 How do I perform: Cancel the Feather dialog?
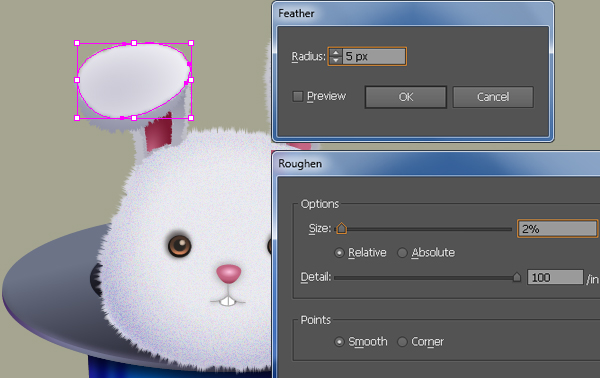493,97
